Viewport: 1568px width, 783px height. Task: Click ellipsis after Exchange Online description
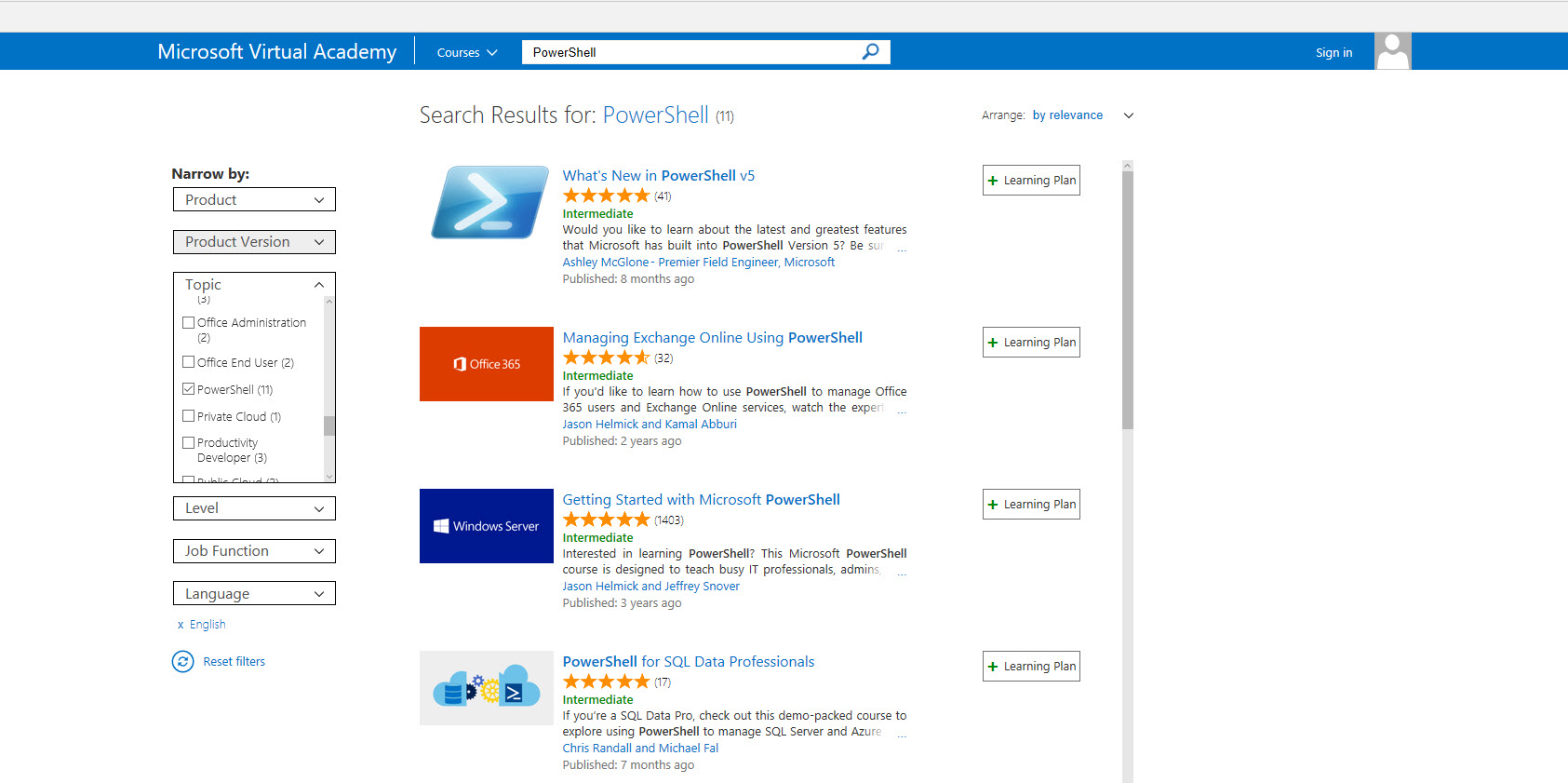[902, 410]
